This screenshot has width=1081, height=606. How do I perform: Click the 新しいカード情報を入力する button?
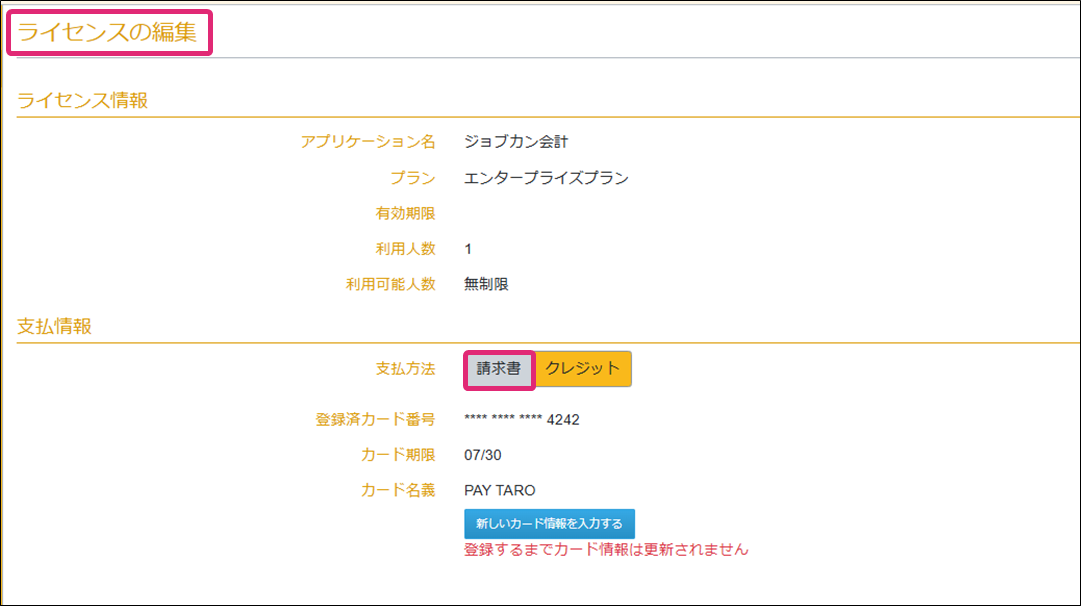pyautogui.click(x=549, y=524)
